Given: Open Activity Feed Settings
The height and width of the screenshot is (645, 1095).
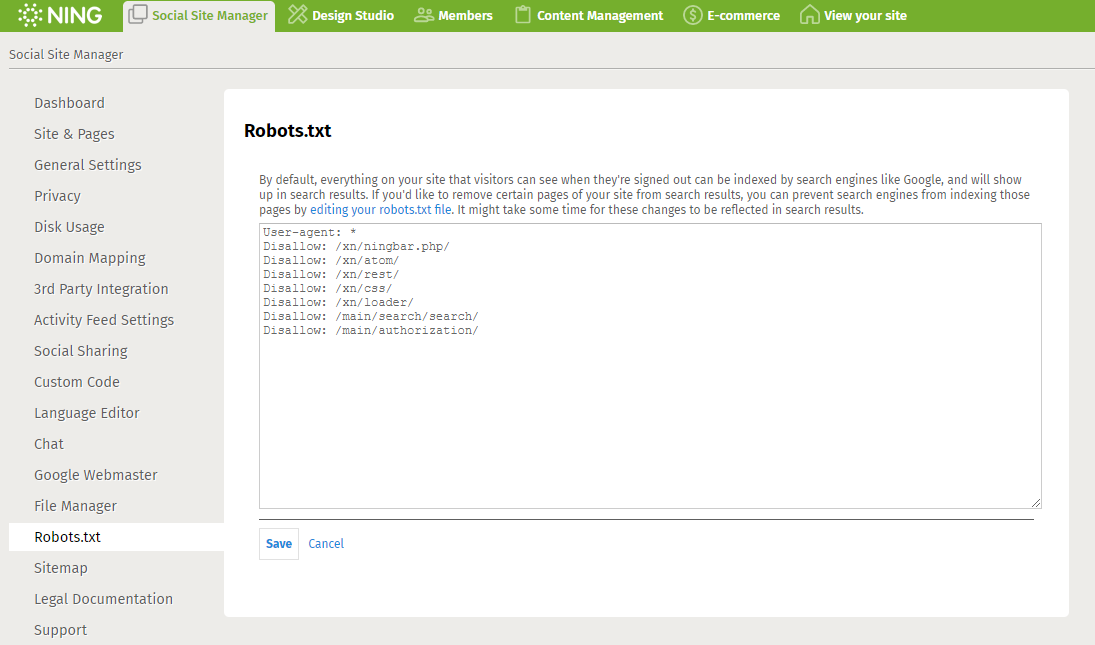Looking at the screenshot, I should (x=104, y=320).
